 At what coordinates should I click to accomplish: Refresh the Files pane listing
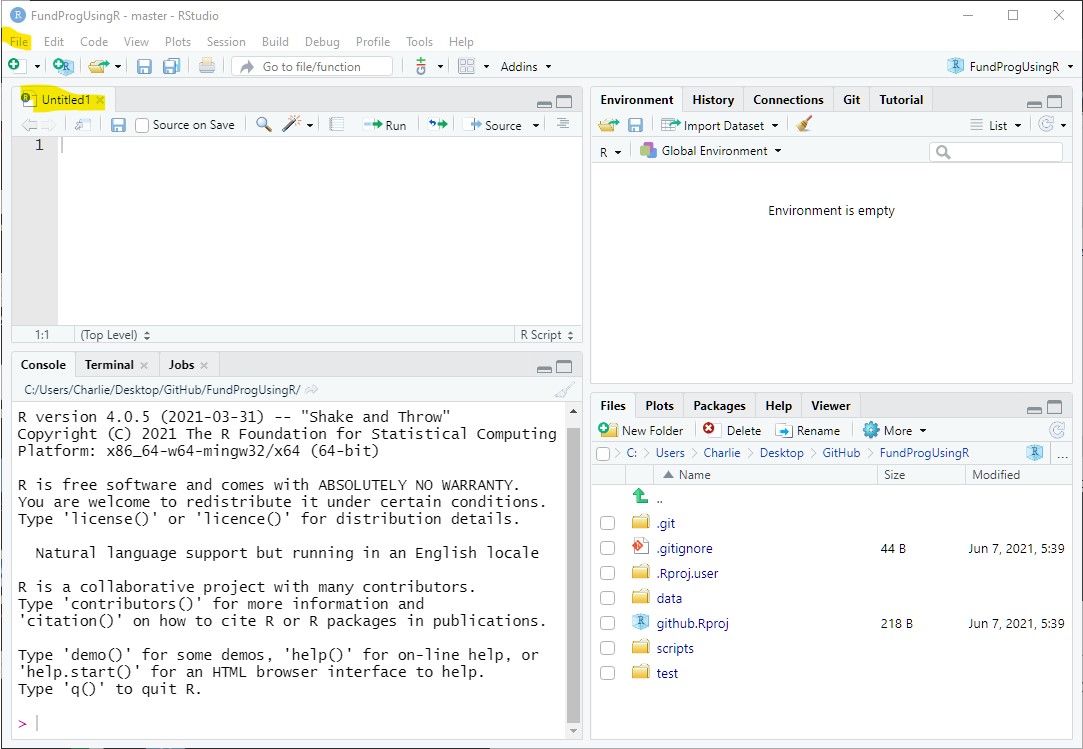click(1057, 430)
